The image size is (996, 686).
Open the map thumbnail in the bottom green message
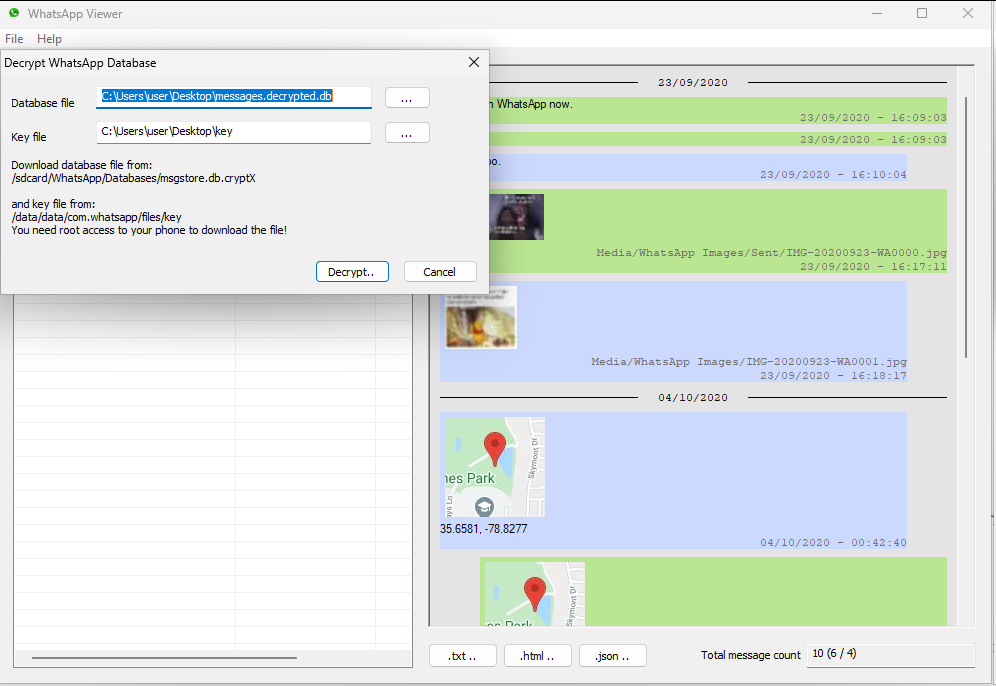535,595
